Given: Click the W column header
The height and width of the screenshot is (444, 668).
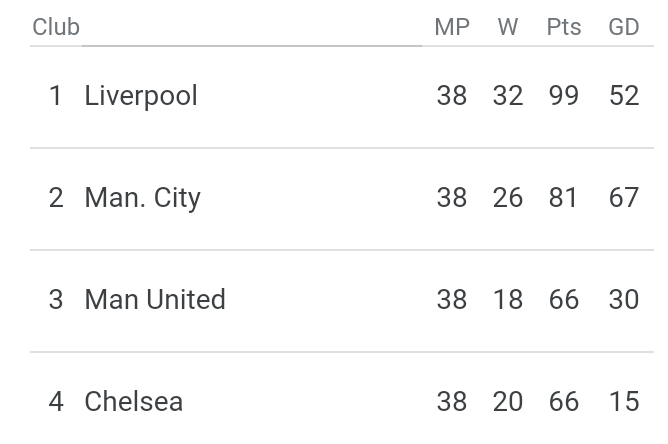Looking at the screenshot, I should [x=508, y=27].
